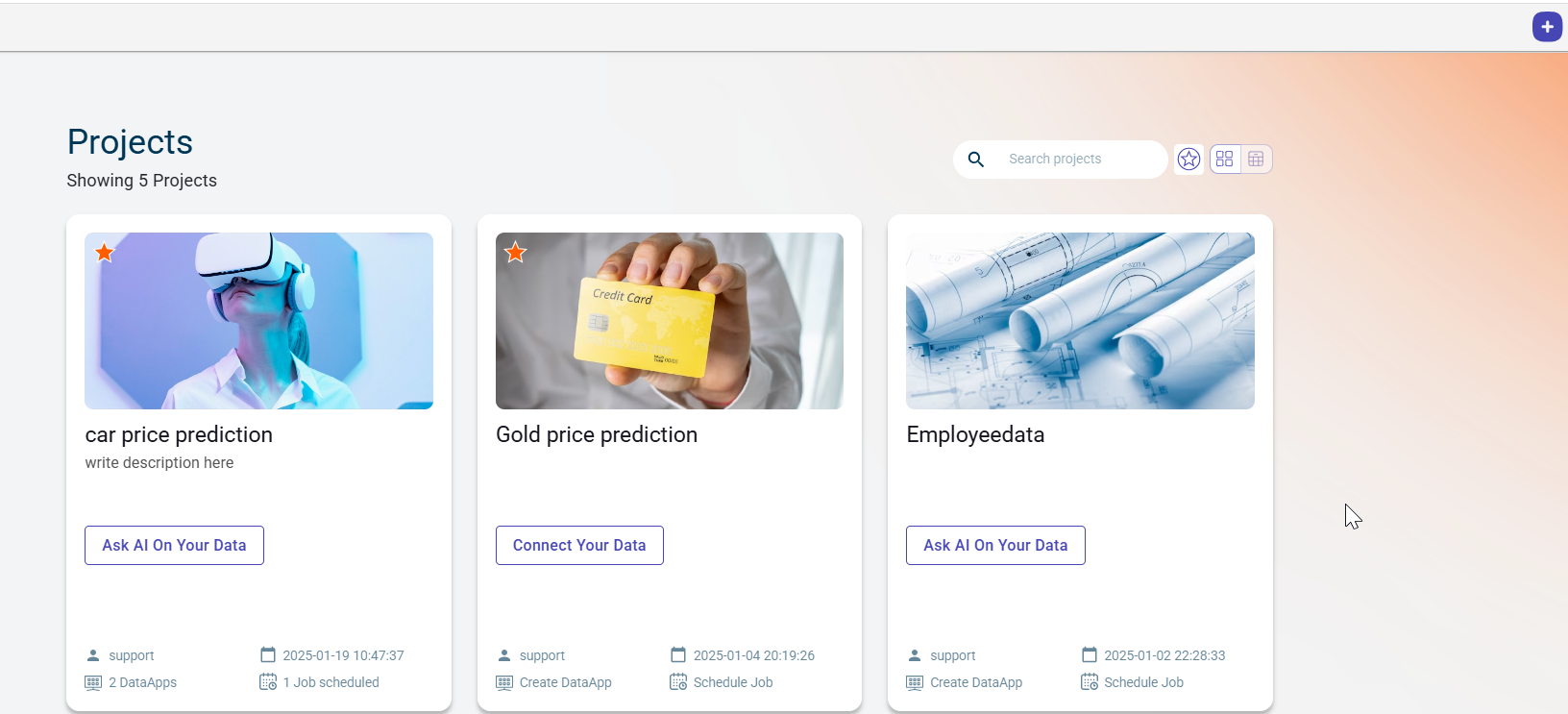The height and width of the screenshot is (714, 1568).
Task: Click the search magnifier icon
Action: (x=976, y=160)
